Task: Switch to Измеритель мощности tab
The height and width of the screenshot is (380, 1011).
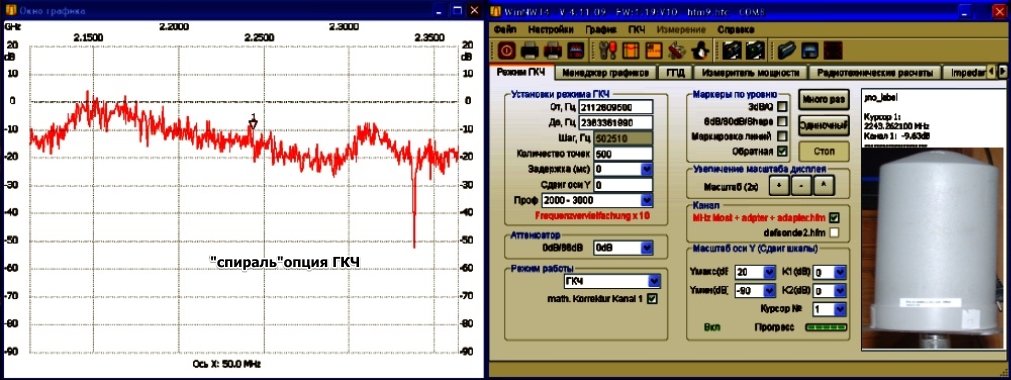Action: tap(752, 73)
